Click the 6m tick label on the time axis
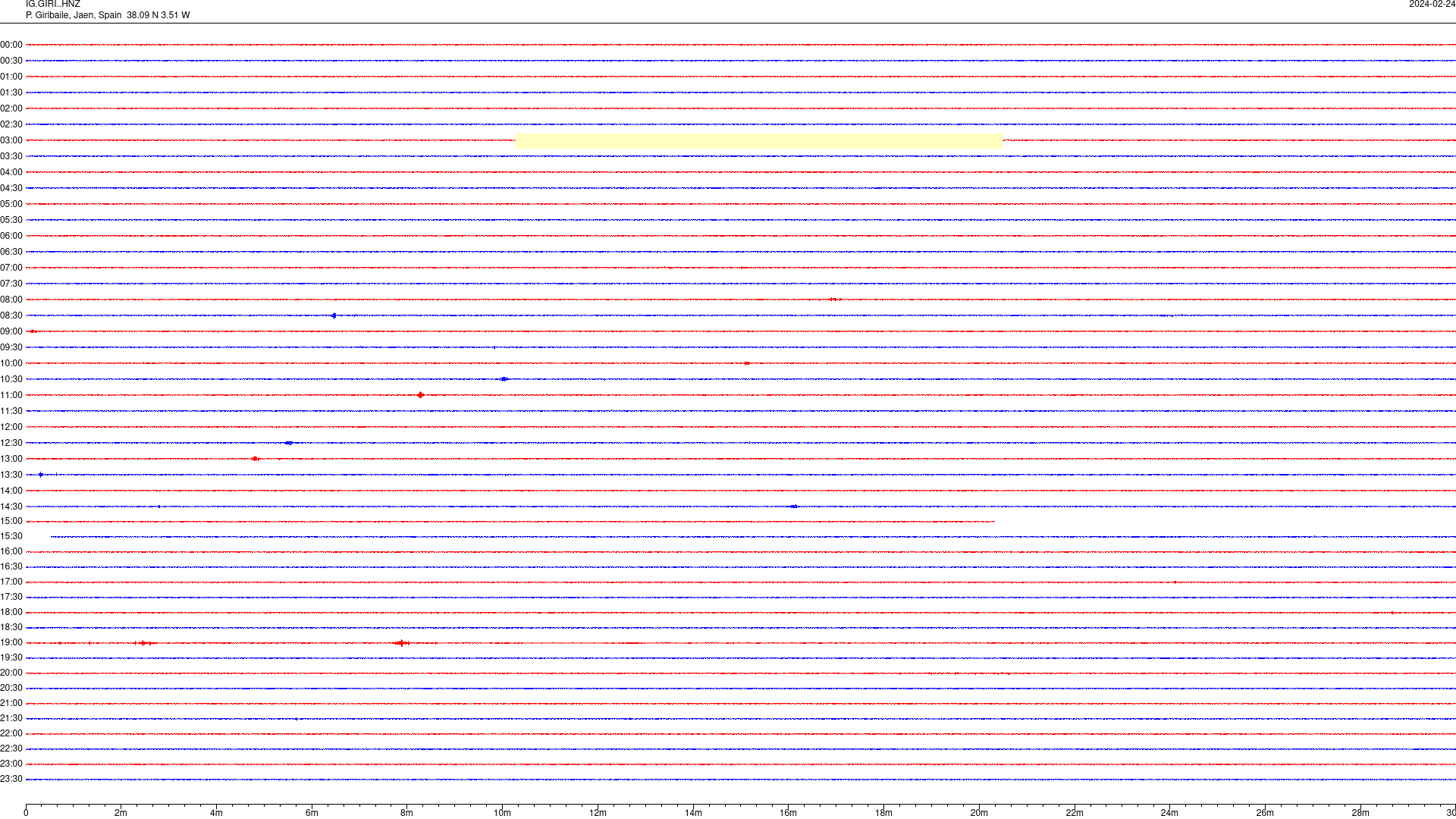The width and height of the screenshot is (1456, 819). coord(312,813)
